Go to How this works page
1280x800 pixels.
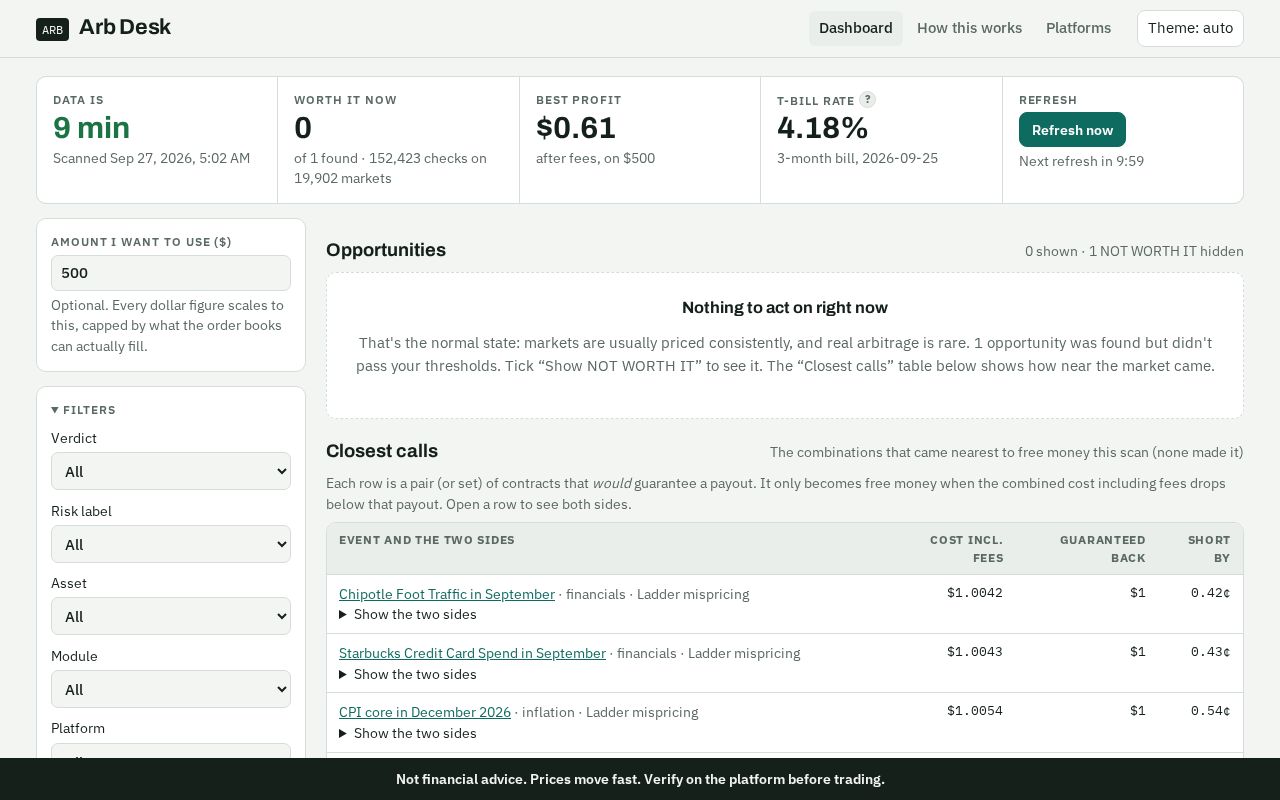click(969, 28)
